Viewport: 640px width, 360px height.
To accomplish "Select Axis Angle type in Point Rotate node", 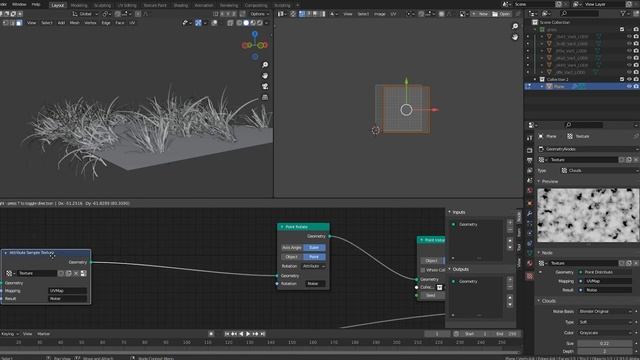I will click(292, 247).
